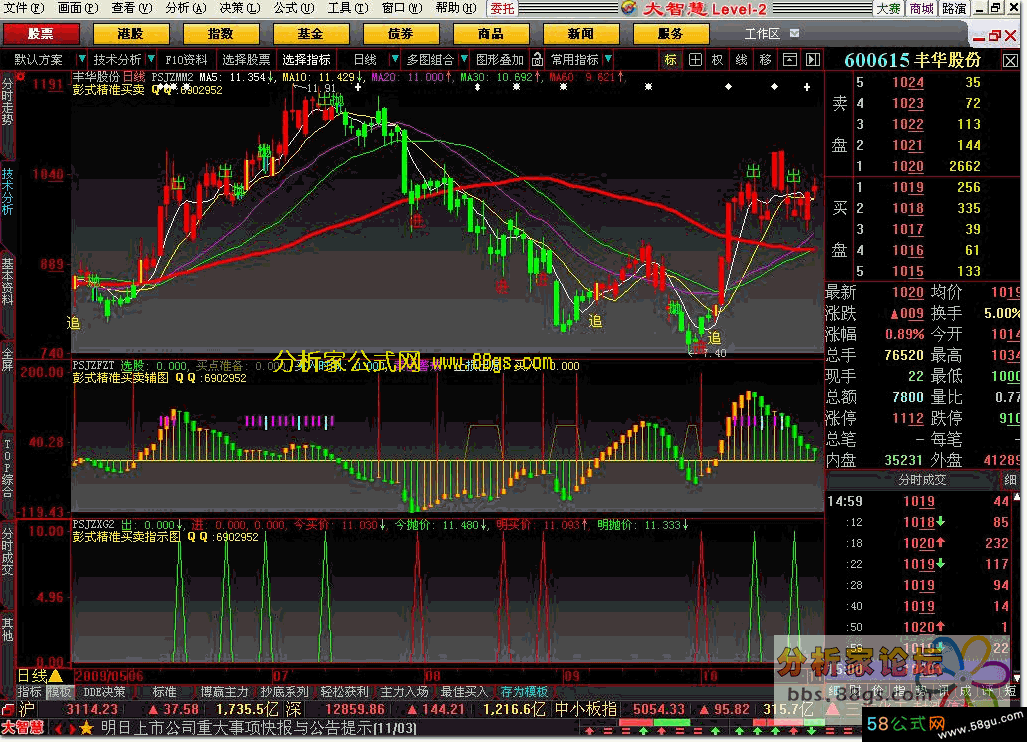Click the 委托 trading button
Image resolution: width=1027 pixels, height=742 pixels.
[x=502, y=8]
